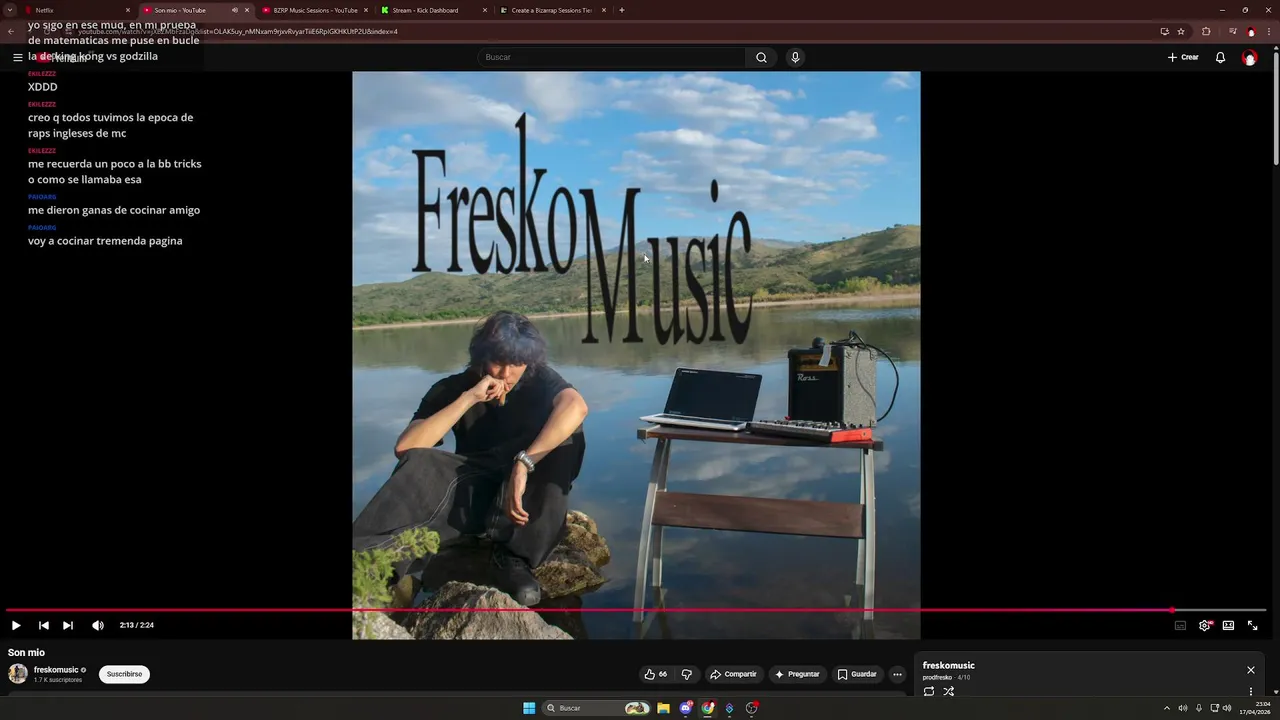Click the magnifier search button
Screen dimensions: 1280x720
[761, 57]
